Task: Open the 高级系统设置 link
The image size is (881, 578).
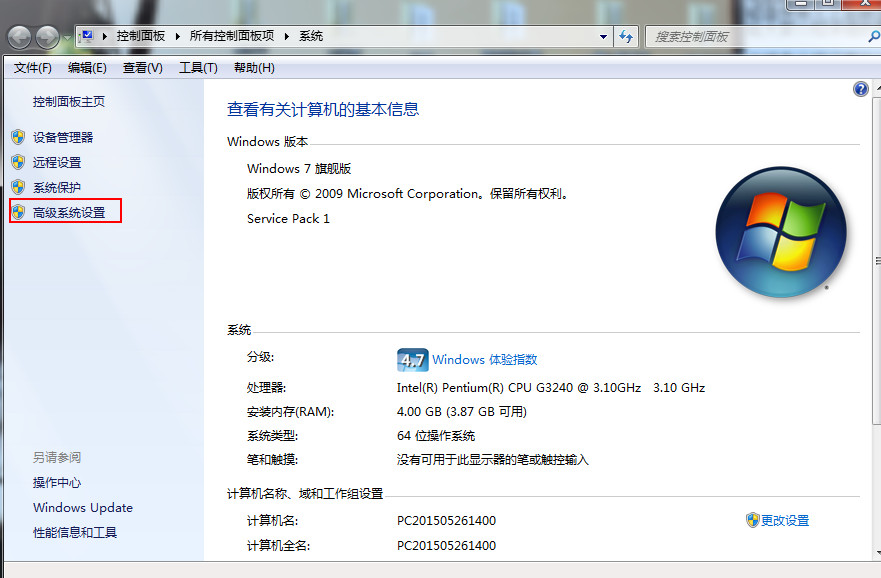Action: [69, 212]
